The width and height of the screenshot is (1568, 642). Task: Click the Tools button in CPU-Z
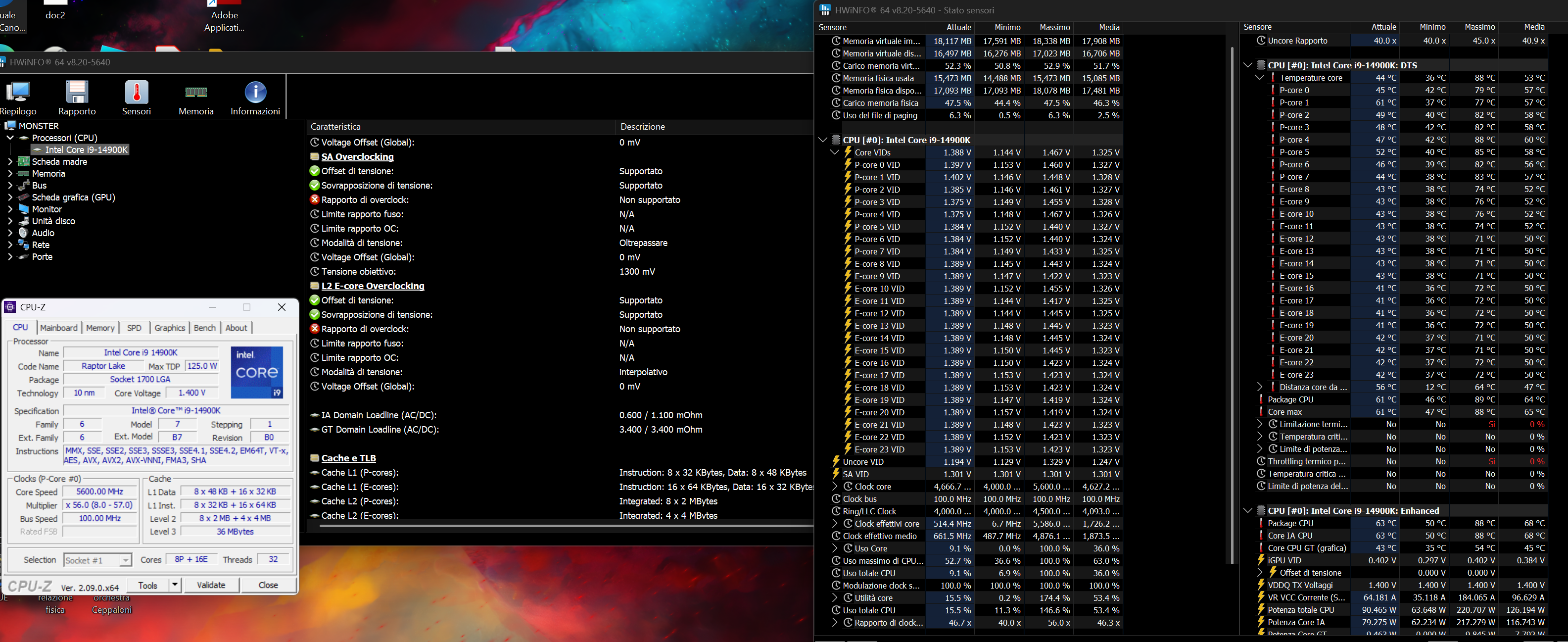coord(148,586)
